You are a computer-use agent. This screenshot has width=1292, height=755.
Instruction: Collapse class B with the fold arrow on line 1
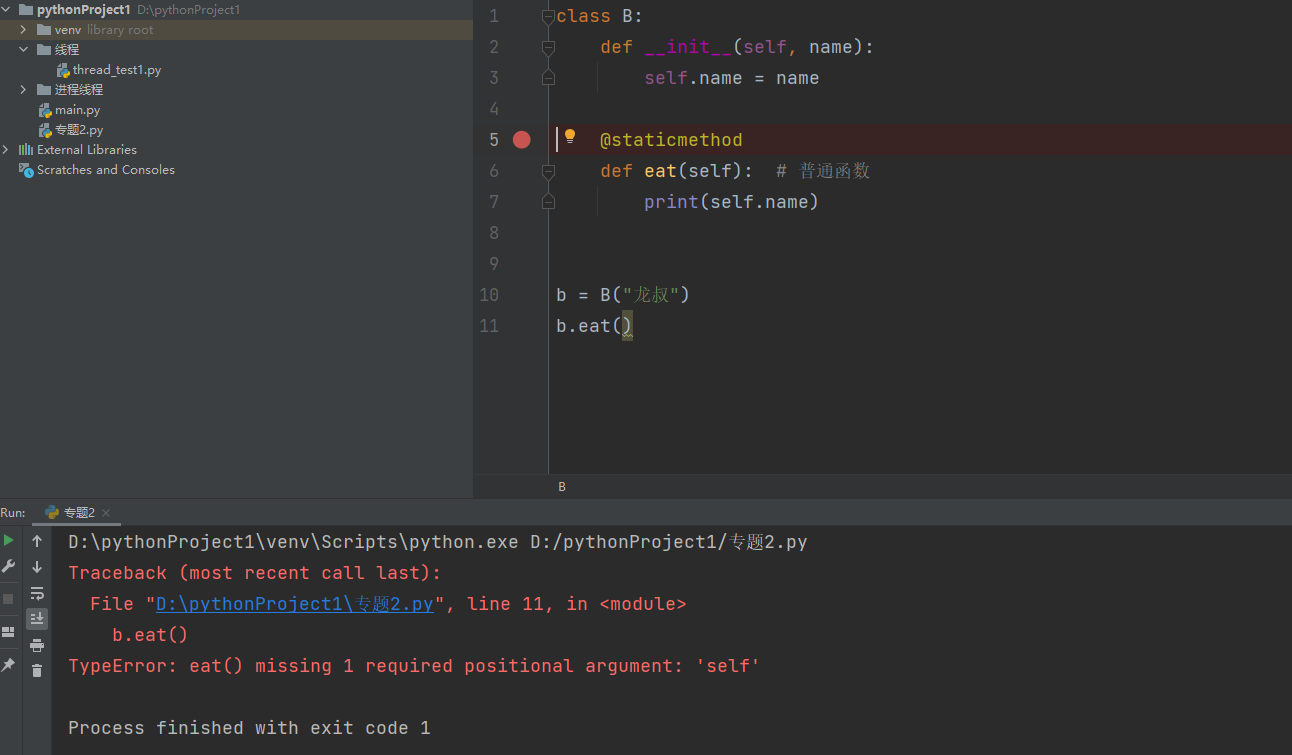coord(548,16)
